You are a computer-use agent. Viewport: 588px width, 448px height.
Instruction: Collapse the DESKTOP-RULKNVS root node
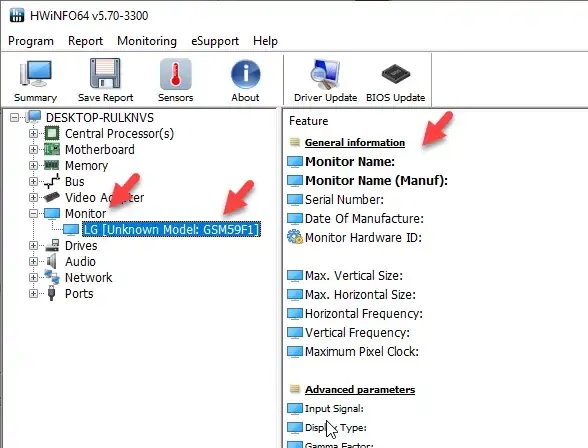[14, 118]
